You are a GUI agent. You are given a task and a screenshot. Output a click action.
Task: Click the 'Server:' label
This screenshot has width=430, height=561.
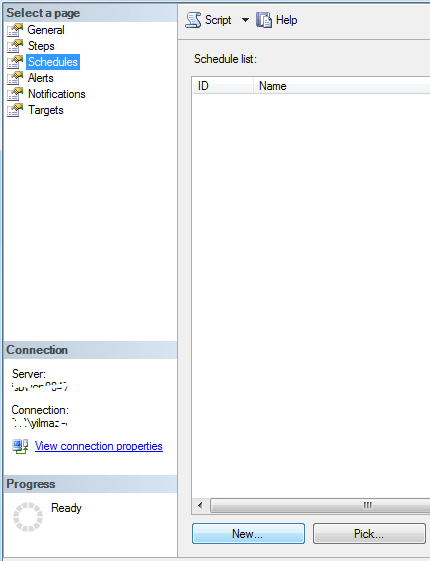click(29, 374)
